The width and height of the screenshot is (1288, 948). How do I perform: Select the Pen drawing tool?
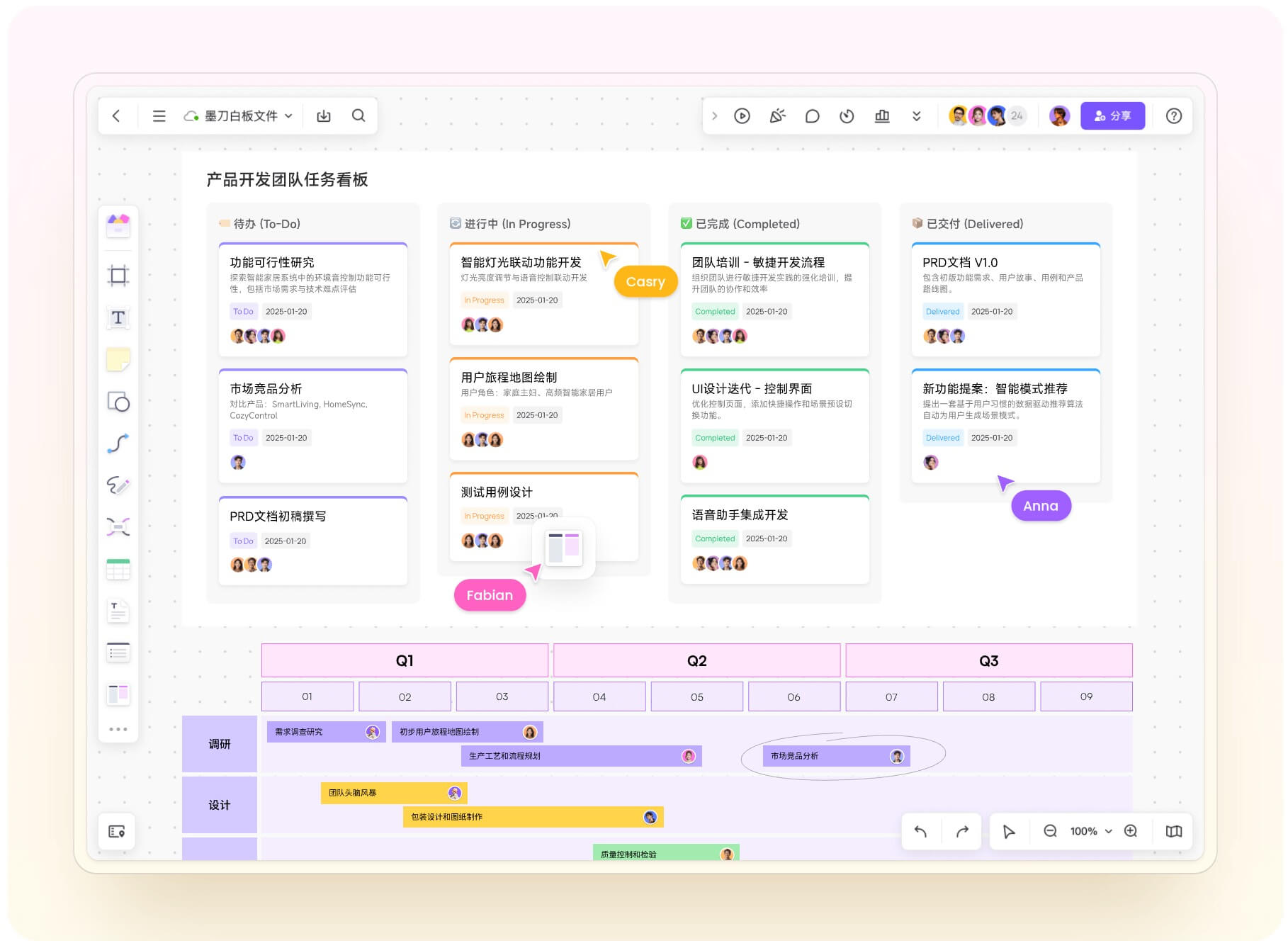pyautogui.click(x=118, y=485)
